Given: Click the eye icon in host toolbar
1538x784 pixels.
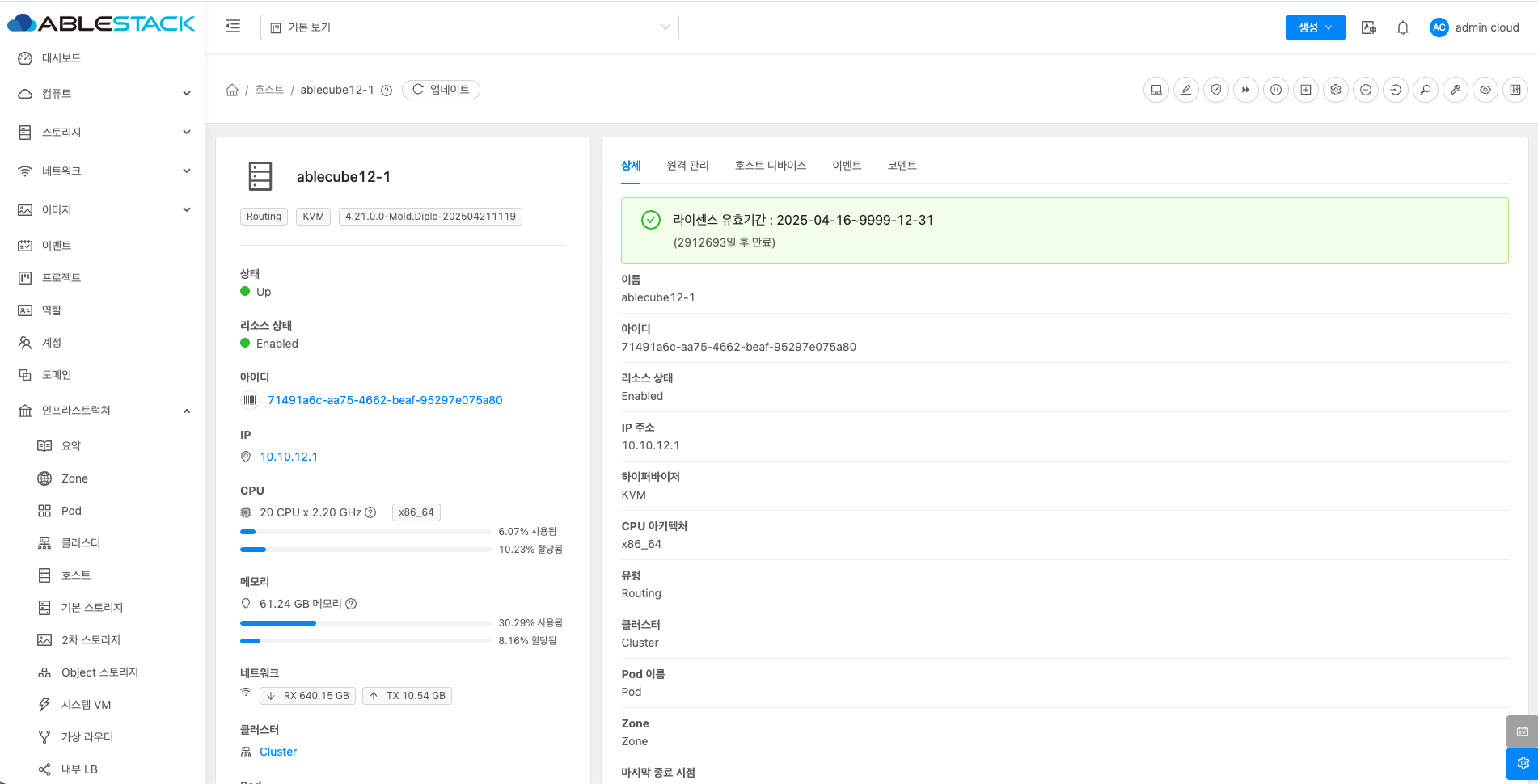Looking at the screenshot, I should pos(1485,90).
